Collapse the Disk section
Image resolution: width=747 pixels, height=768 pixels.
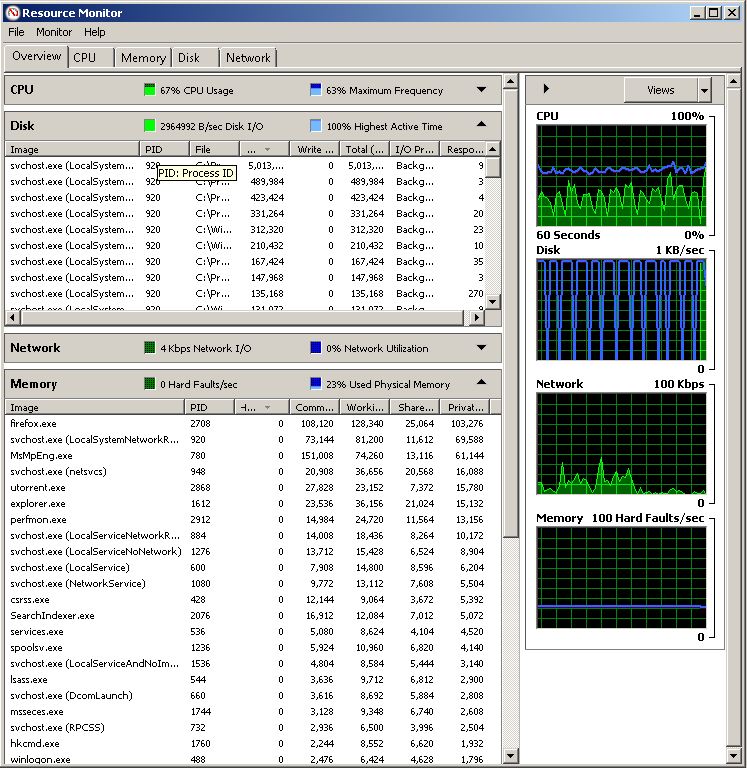[481, 124]
